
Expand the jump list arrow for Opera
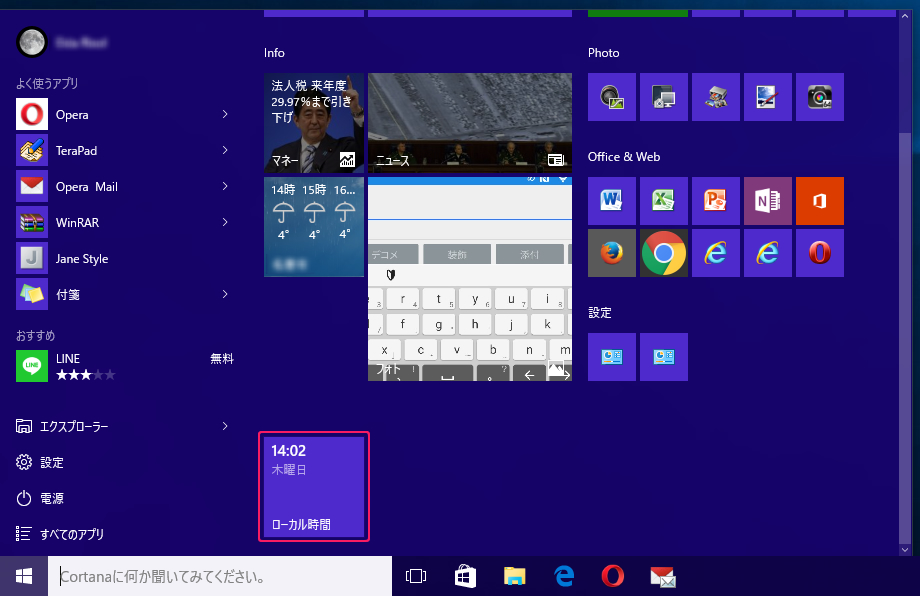pyautogui.click(x=225, y=114)
